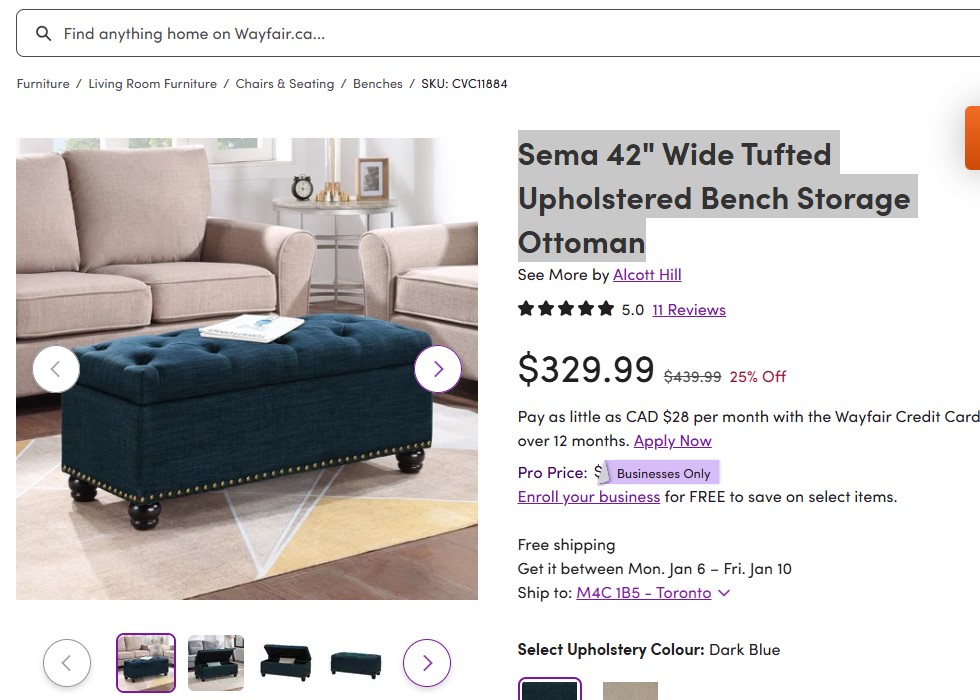Open M4C 1B5 - Toronto location selector
980x700 pixels.
(x=644, y=592)
